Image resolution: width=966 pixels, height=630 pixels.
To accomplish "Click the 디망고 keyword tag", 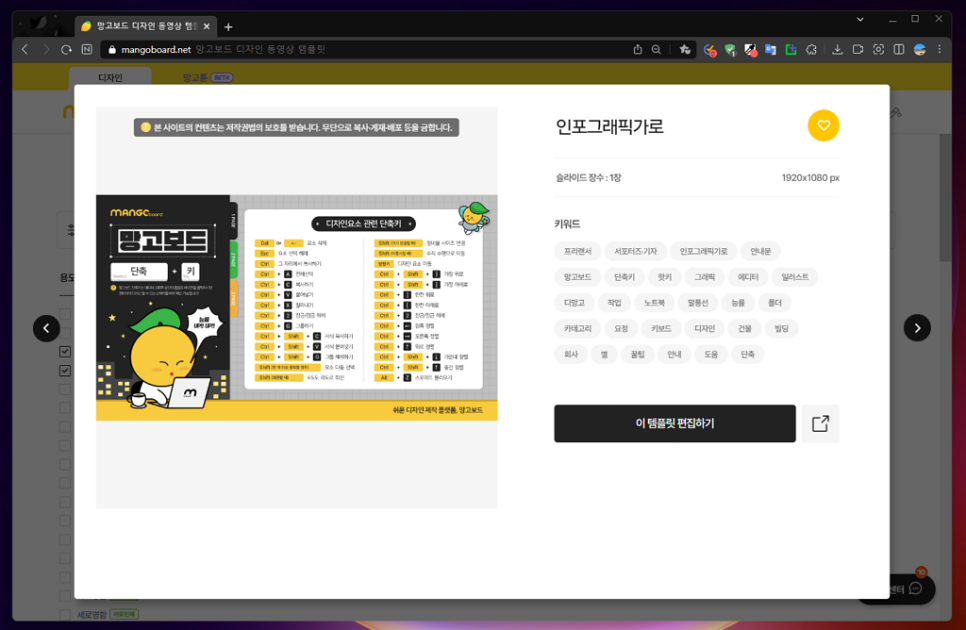I will [x=574, y=303].
